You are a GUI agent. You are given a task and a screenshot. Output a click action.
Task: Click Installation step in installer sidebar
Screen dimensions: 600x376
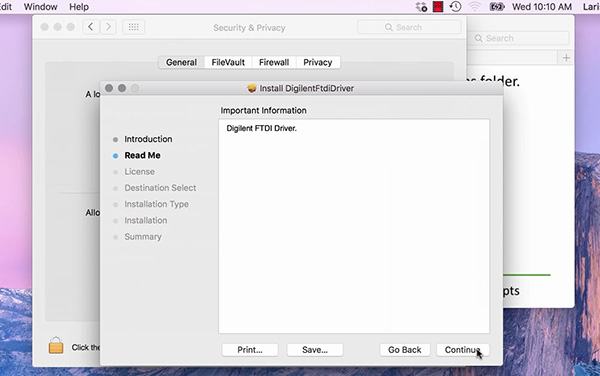[145, 220]
